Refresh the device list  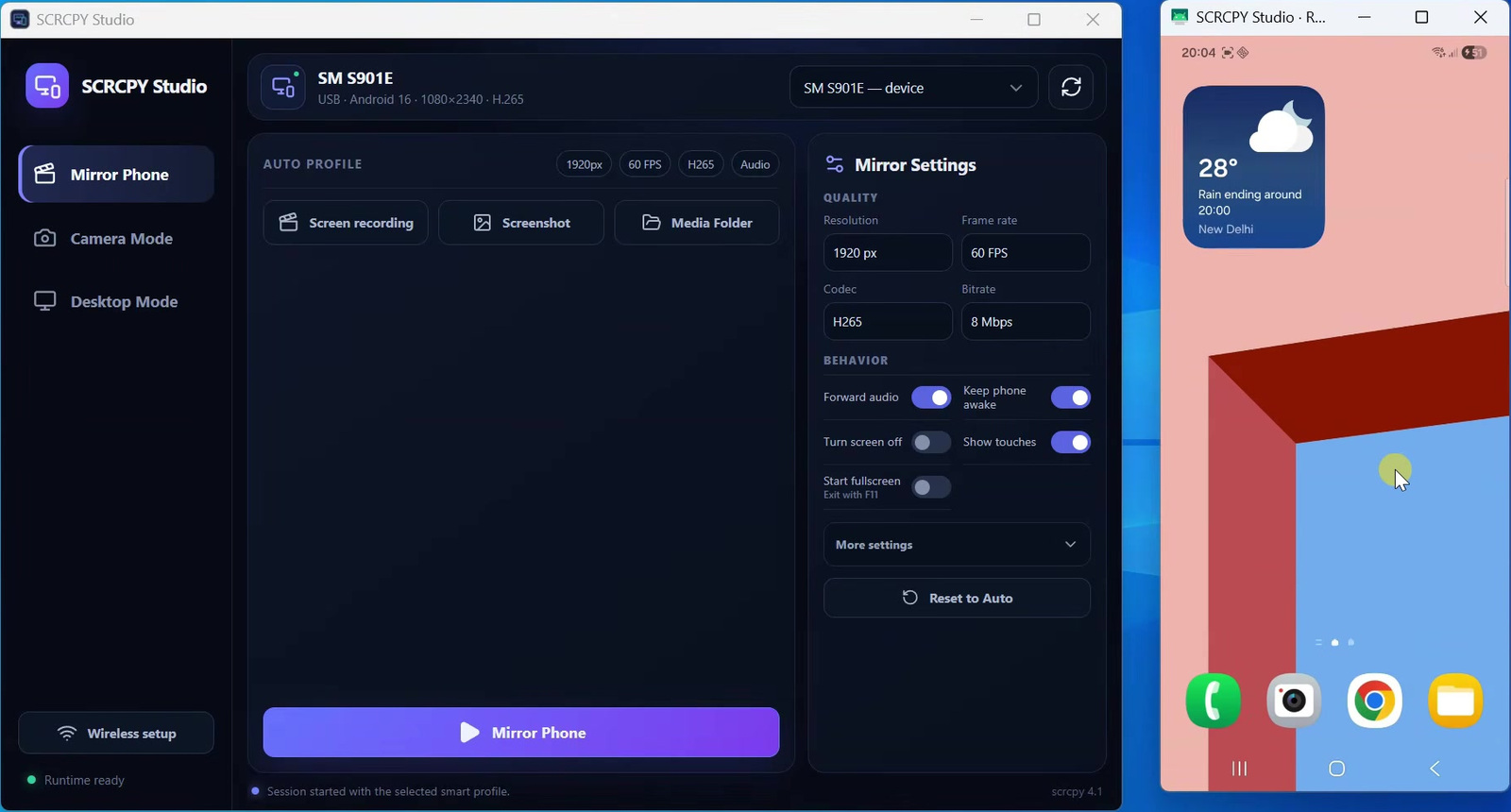pos(1071,88)
